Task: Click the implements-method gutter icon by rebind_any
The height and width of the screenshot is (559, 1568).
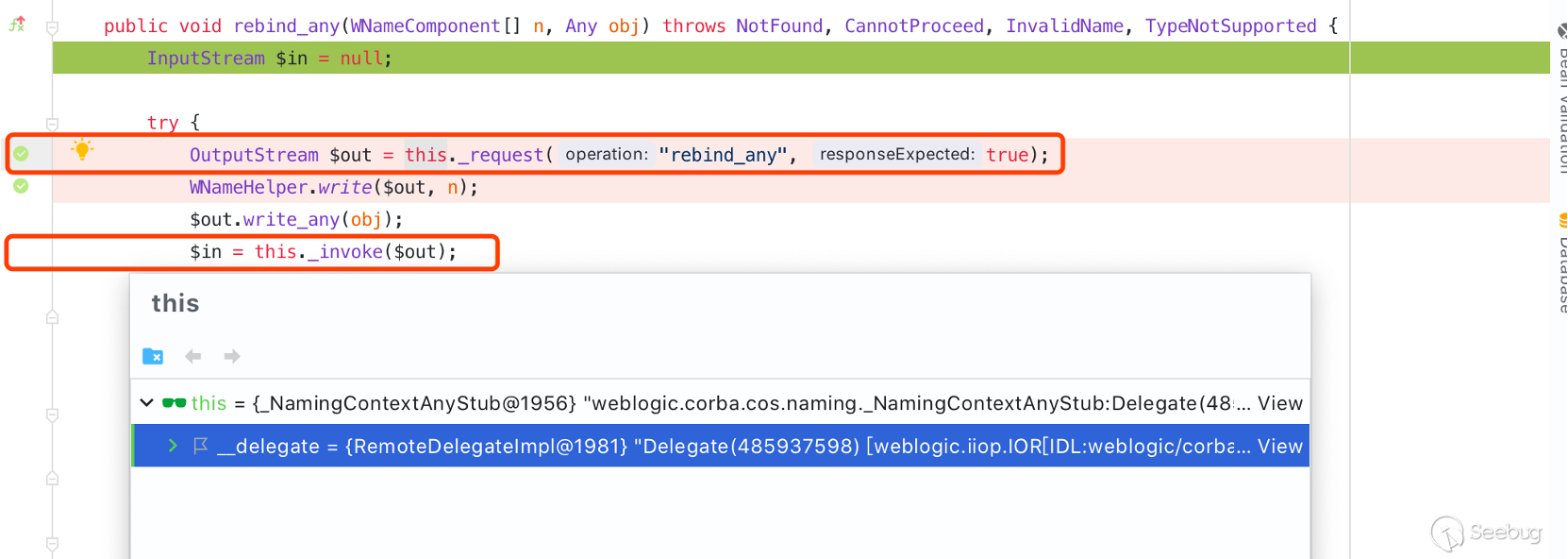Action: pos(17,25)
